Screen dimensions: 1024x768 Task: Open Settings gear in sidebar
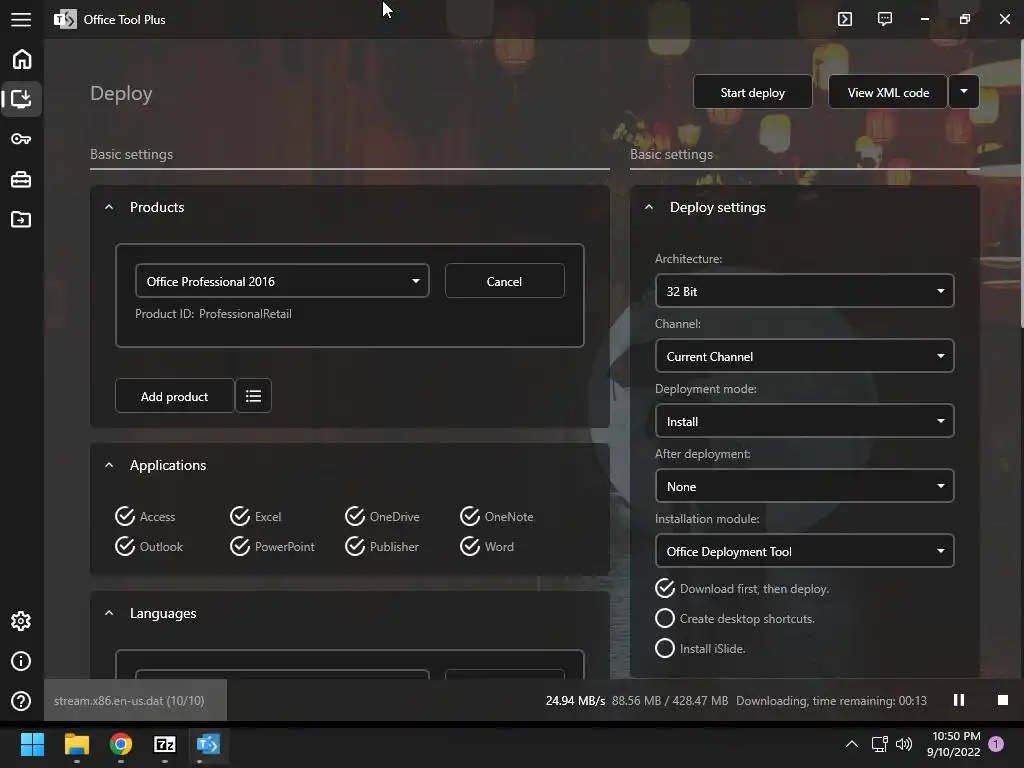click(x=22, y=621)
